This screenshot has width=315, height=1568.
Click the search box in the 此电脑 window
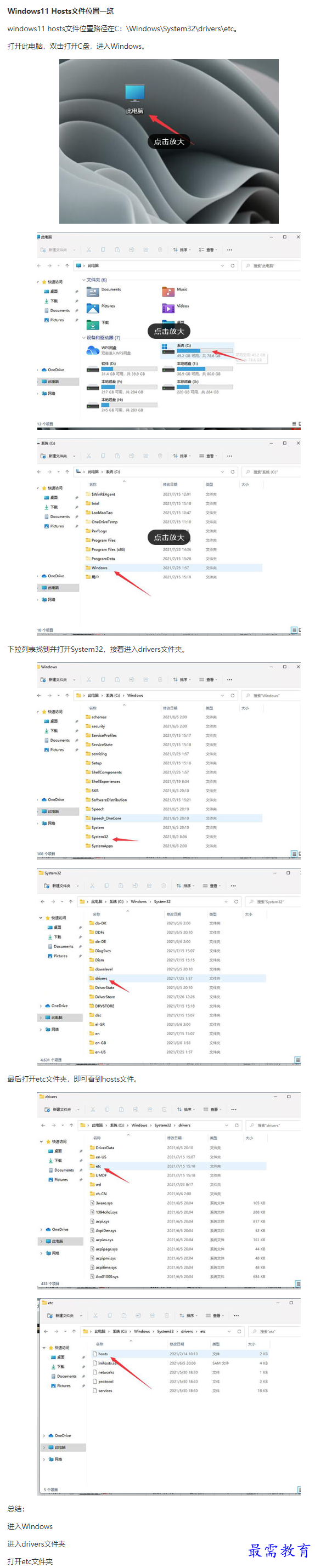pos(271,266)
